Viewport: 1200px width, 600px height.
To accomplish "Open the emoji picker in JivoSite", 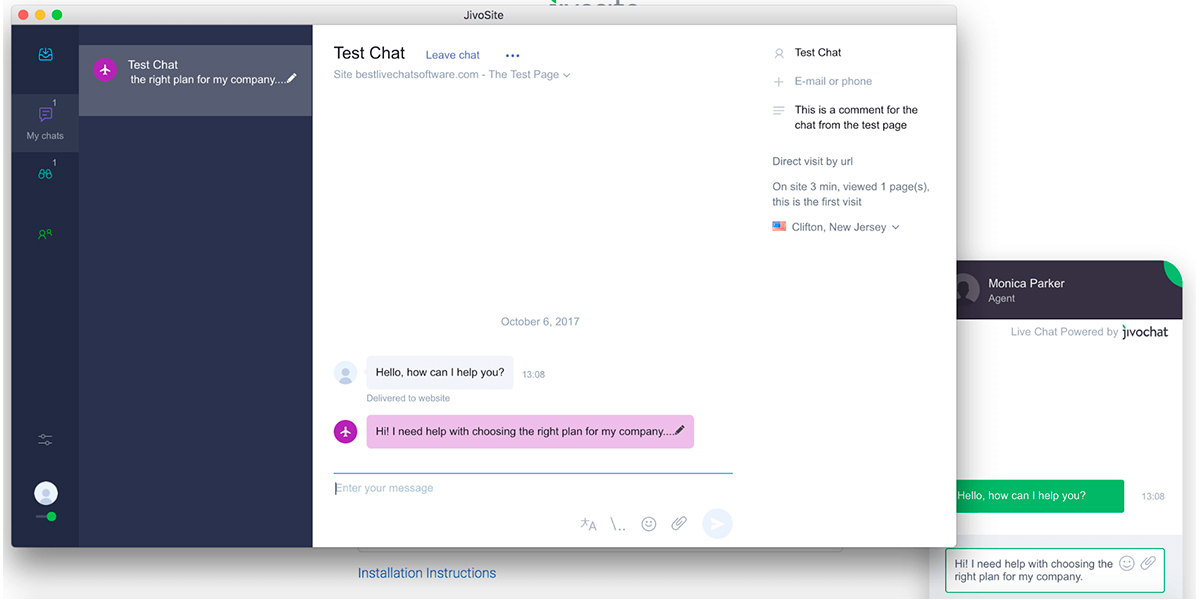I will pos(649,524).
